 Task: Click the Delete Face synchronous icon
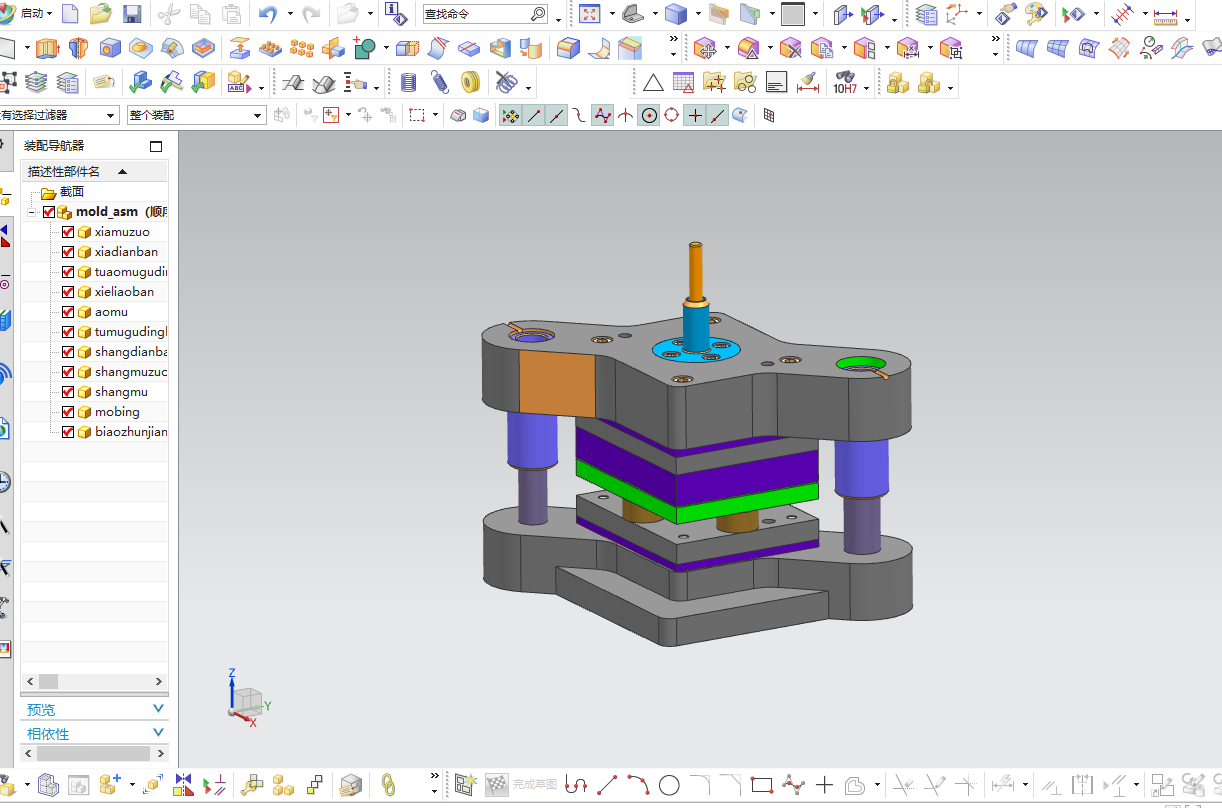pyautogui.click(x=791, y=48)
